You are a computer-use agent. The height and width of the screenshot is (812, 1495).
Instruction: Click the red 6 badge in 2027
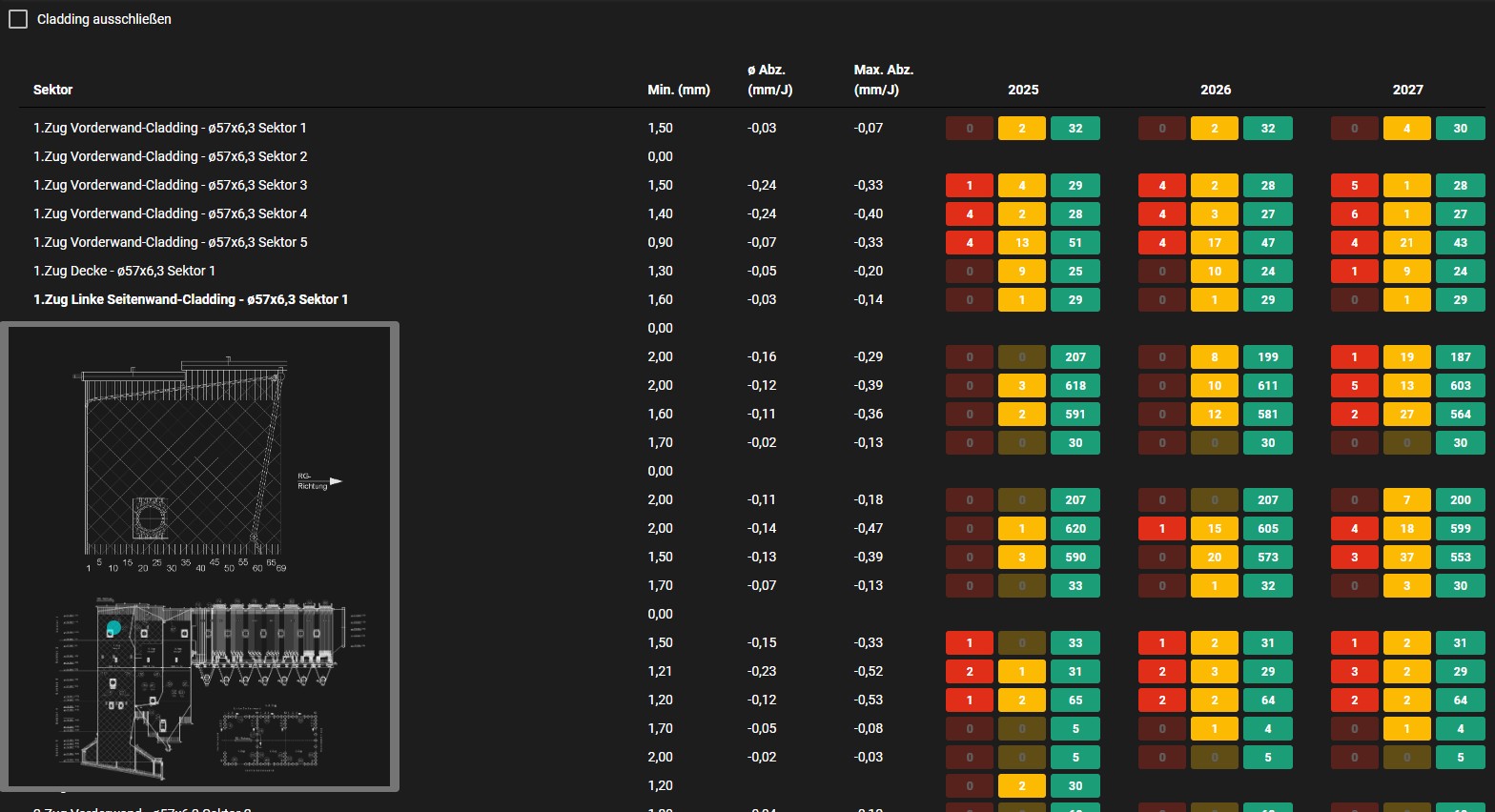pyautogui.click(x=1354, y=213)
